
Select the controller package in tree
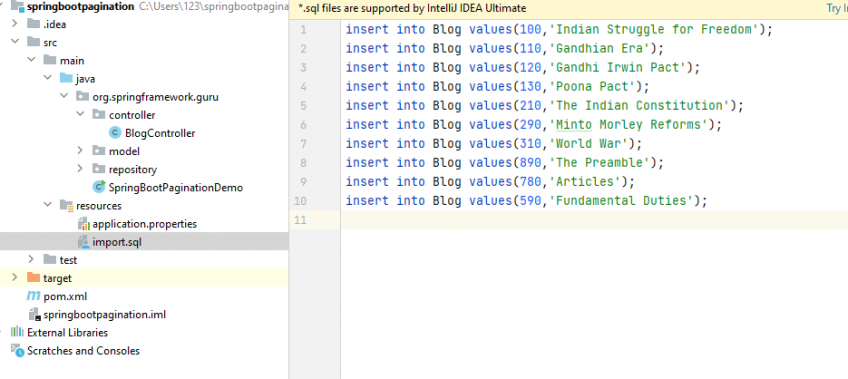click(x=132, y=115)
